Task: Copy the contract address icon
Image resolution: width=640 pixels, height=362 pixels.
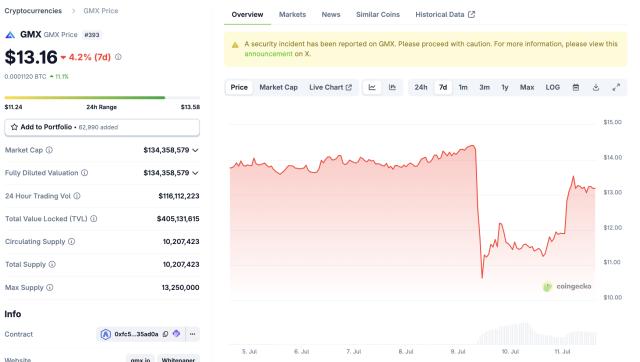Action: coord(165,334)
